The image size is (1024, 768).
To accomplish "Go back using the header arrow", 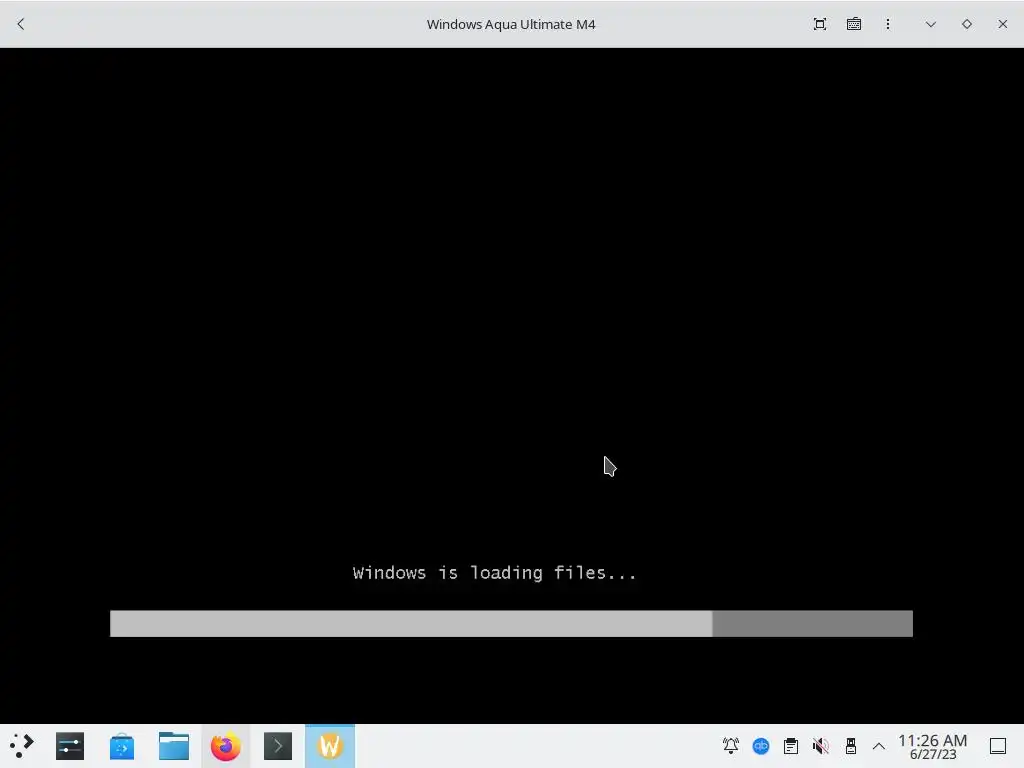I will pyautogui.click(x=21, y=24).
